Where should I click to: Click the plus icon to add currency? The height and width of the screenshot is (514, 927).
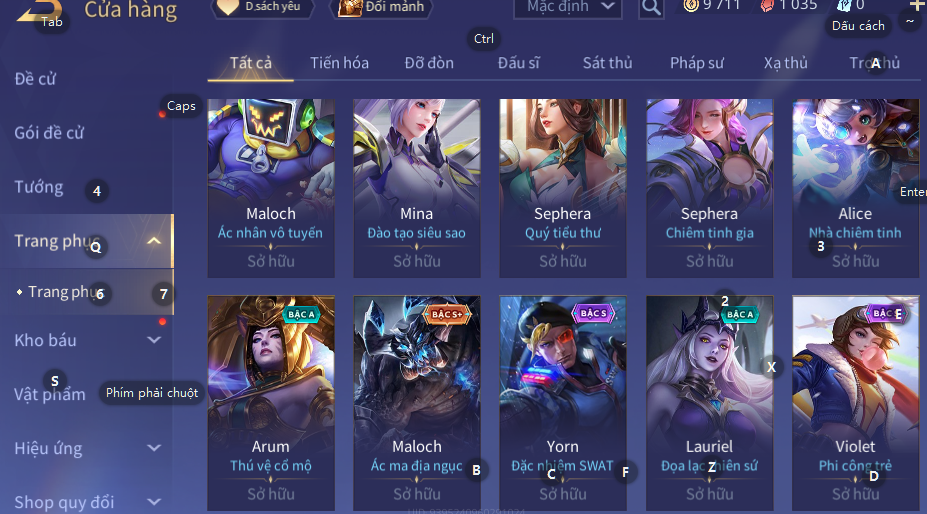(x=917, y=5)
